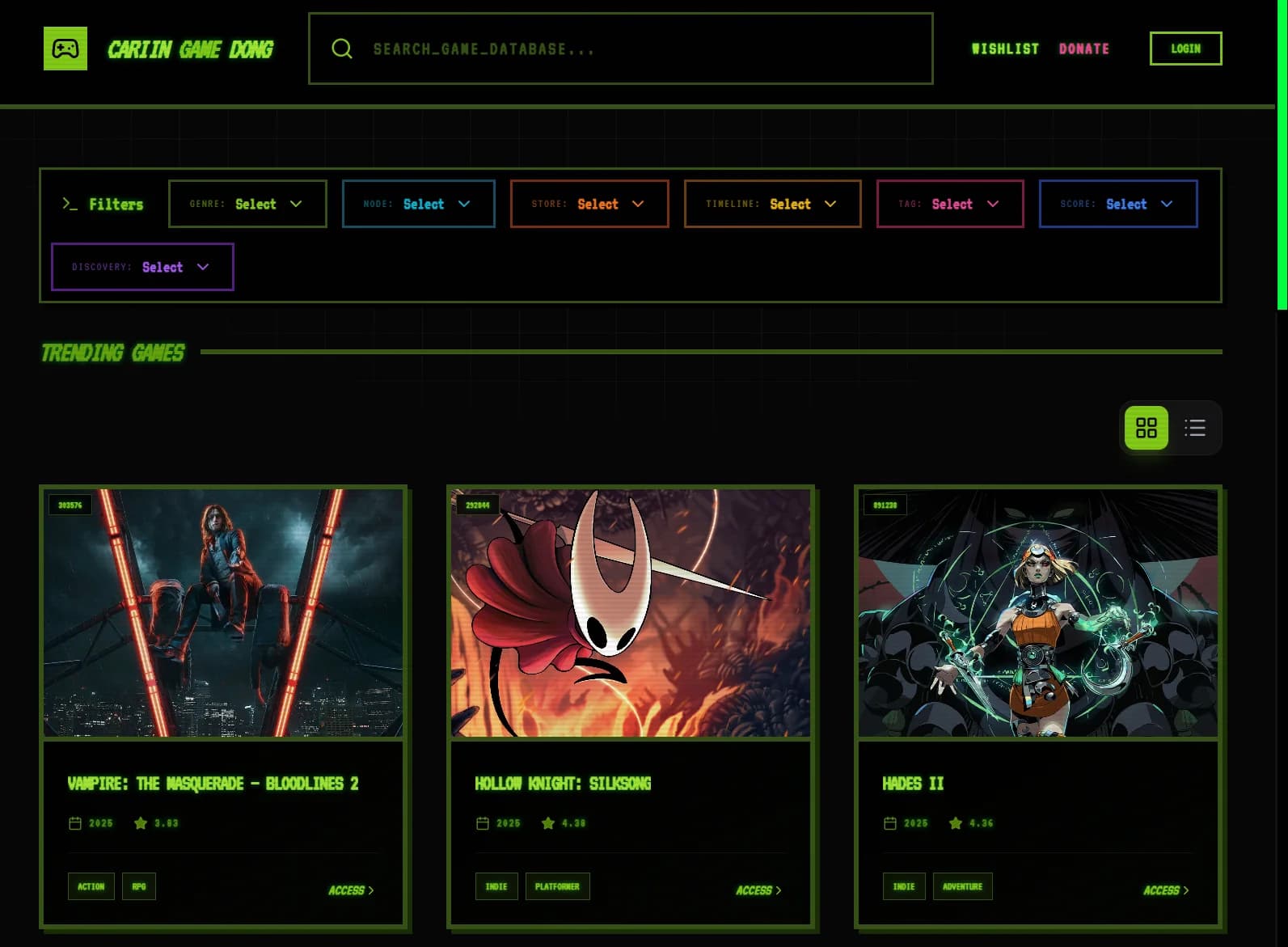Screen dimensions: 1288x947
Task: Click the Filters label
Action: tap(116, 205)
